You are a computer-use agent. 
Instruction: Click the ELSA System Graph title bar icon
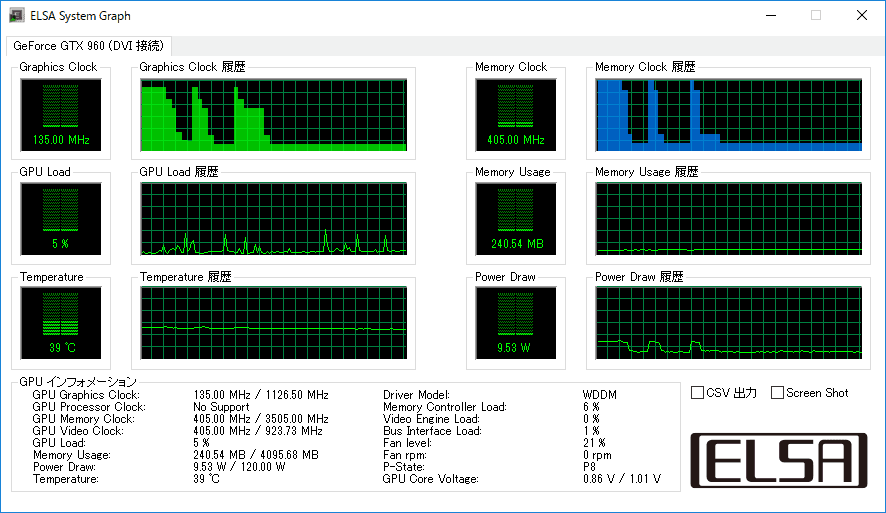pyautogui.click(x=17, y=15)
